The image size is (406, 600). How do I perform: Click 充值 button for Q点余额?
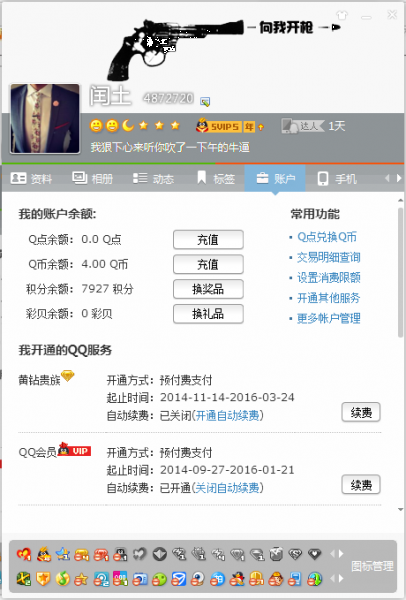[208, 240]
